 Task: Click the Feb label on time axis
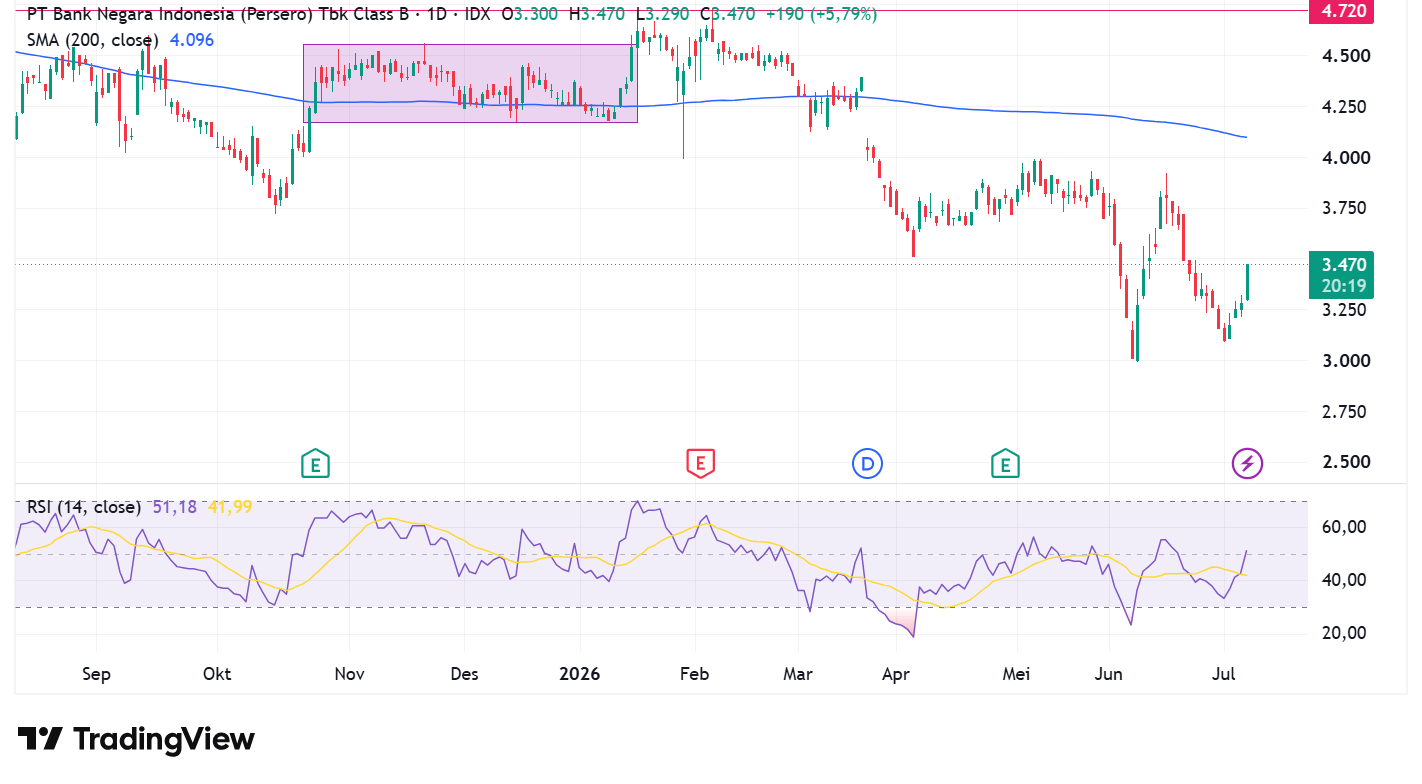[x=694, y=674]
